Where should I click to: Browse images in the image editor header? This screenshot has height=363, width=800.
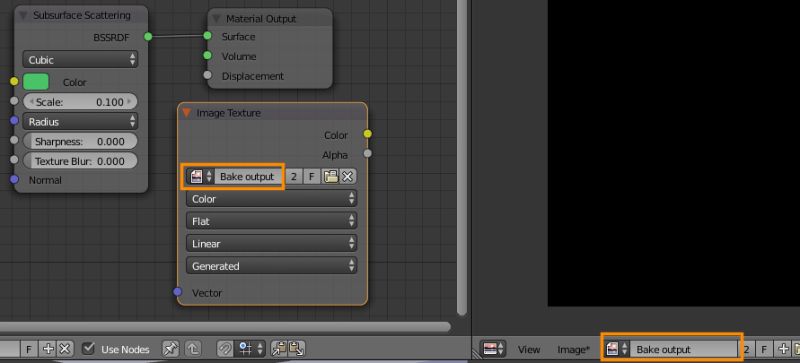point(617,349)
